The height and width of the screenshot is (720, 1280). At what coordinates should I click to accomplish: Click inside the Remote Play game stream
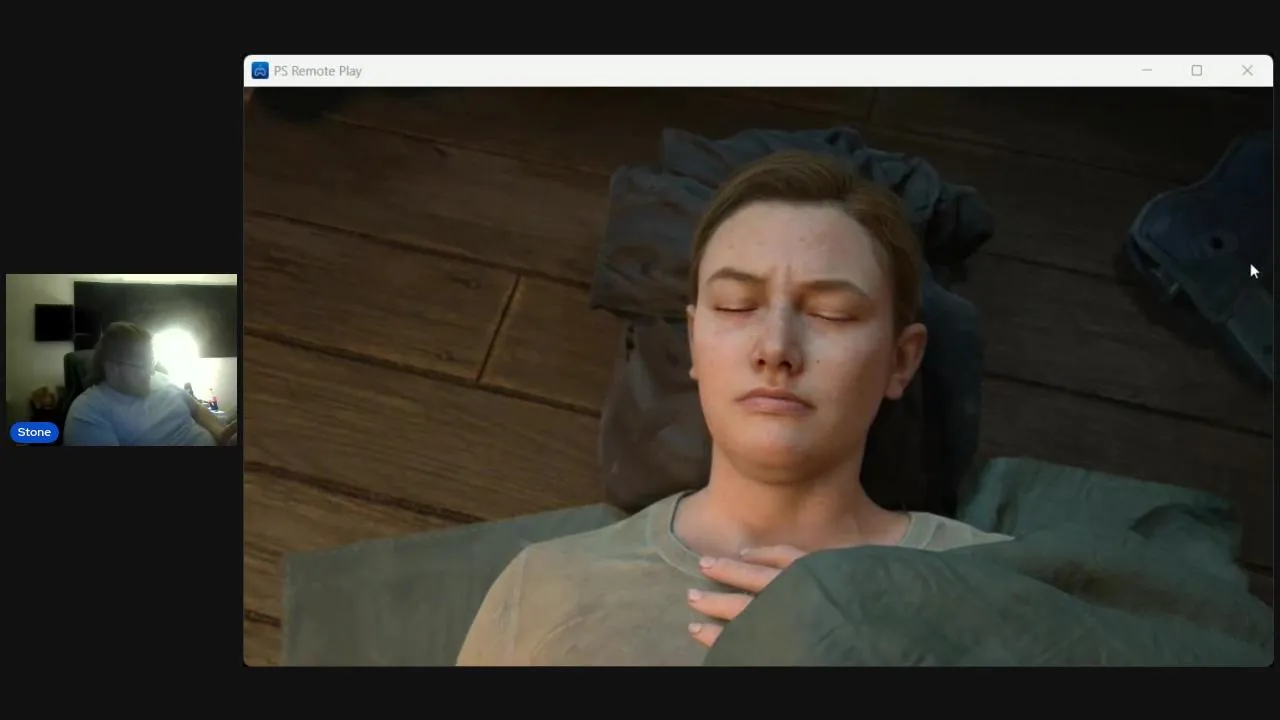click(x=758, y=376)
